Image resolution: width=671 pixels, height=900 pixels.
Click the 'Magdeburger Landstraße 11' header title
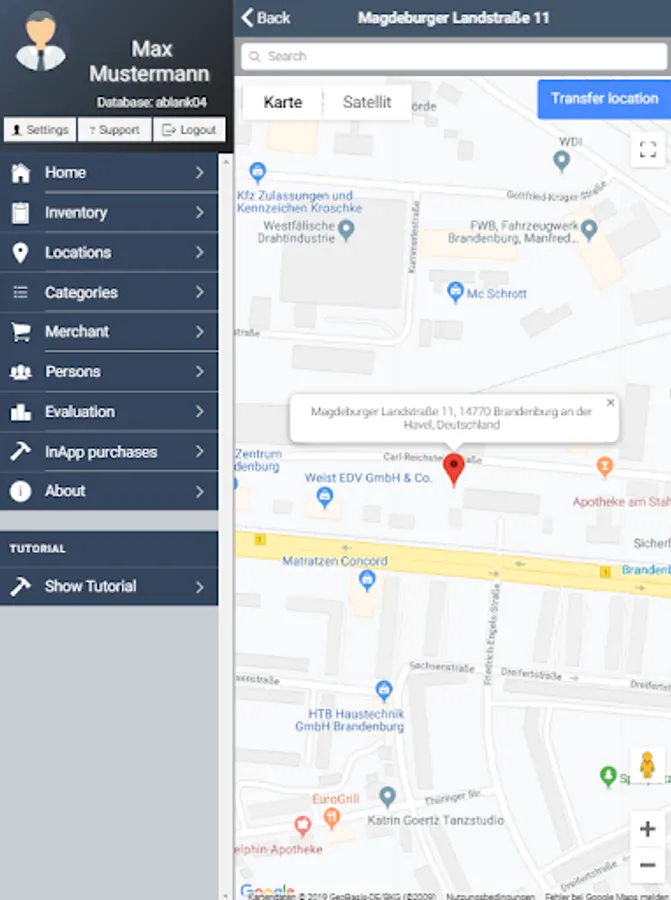pyautogui.click(x=453, y=18)
